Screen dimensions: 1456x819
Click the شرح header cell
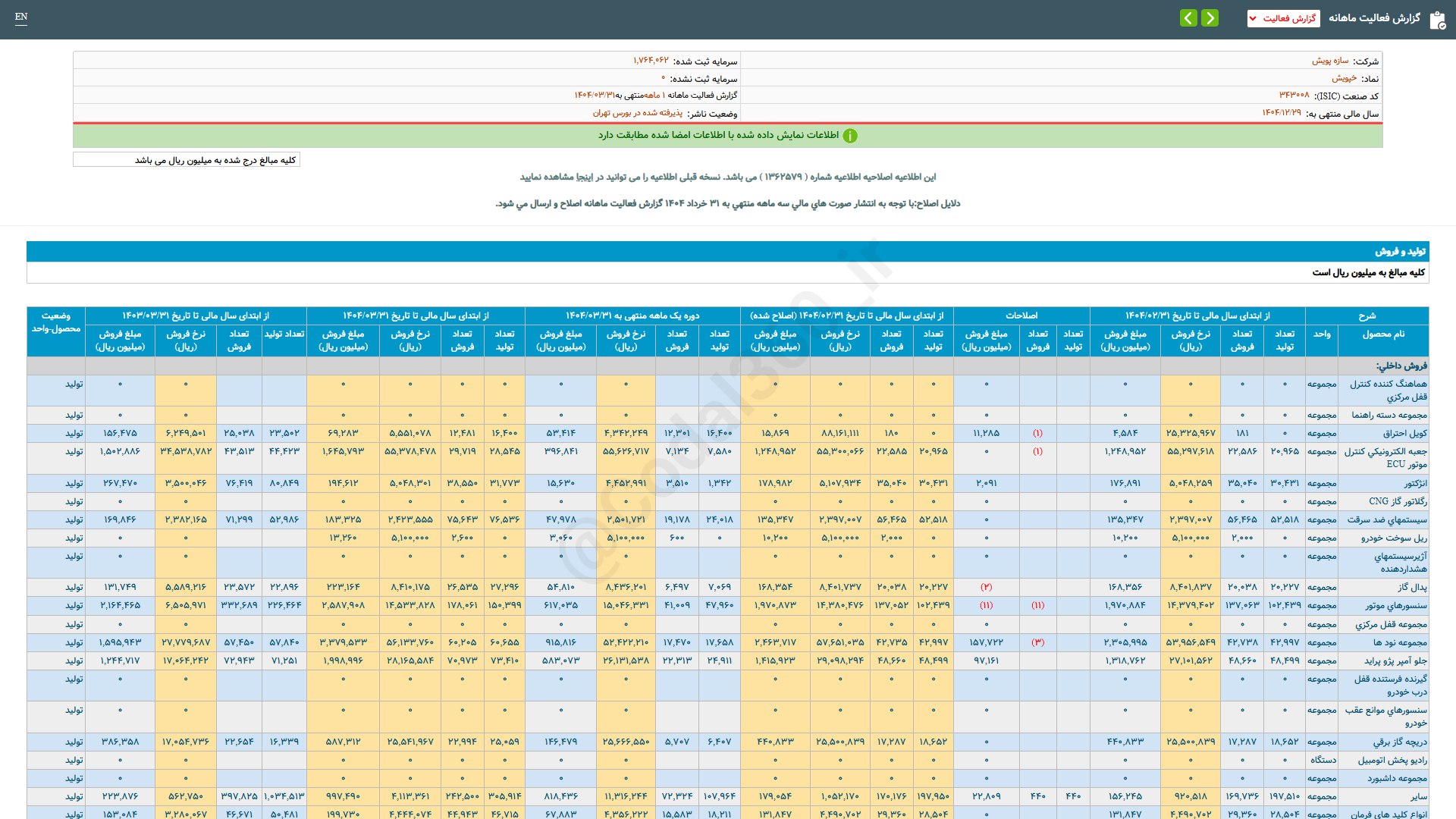click(1367, 315)
